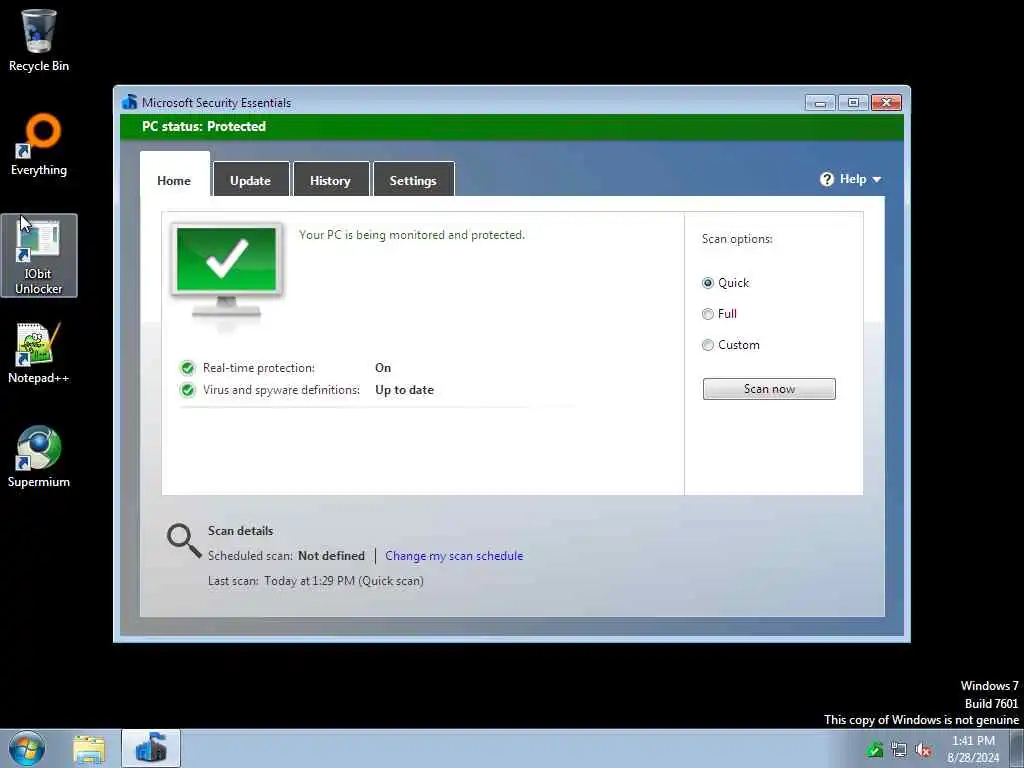
Task: Click the Real-time protection green check icon
Action: [x=187, y=368]
